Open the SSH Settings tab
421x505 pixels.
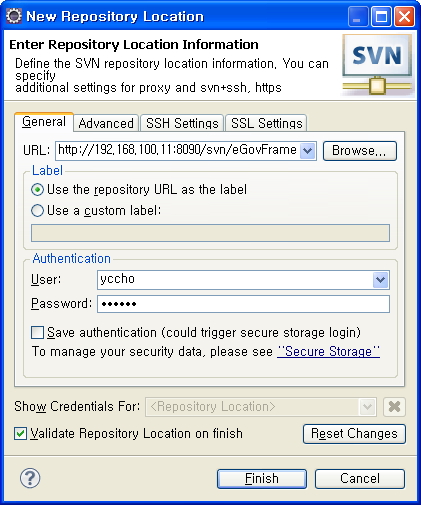[182, 123]
